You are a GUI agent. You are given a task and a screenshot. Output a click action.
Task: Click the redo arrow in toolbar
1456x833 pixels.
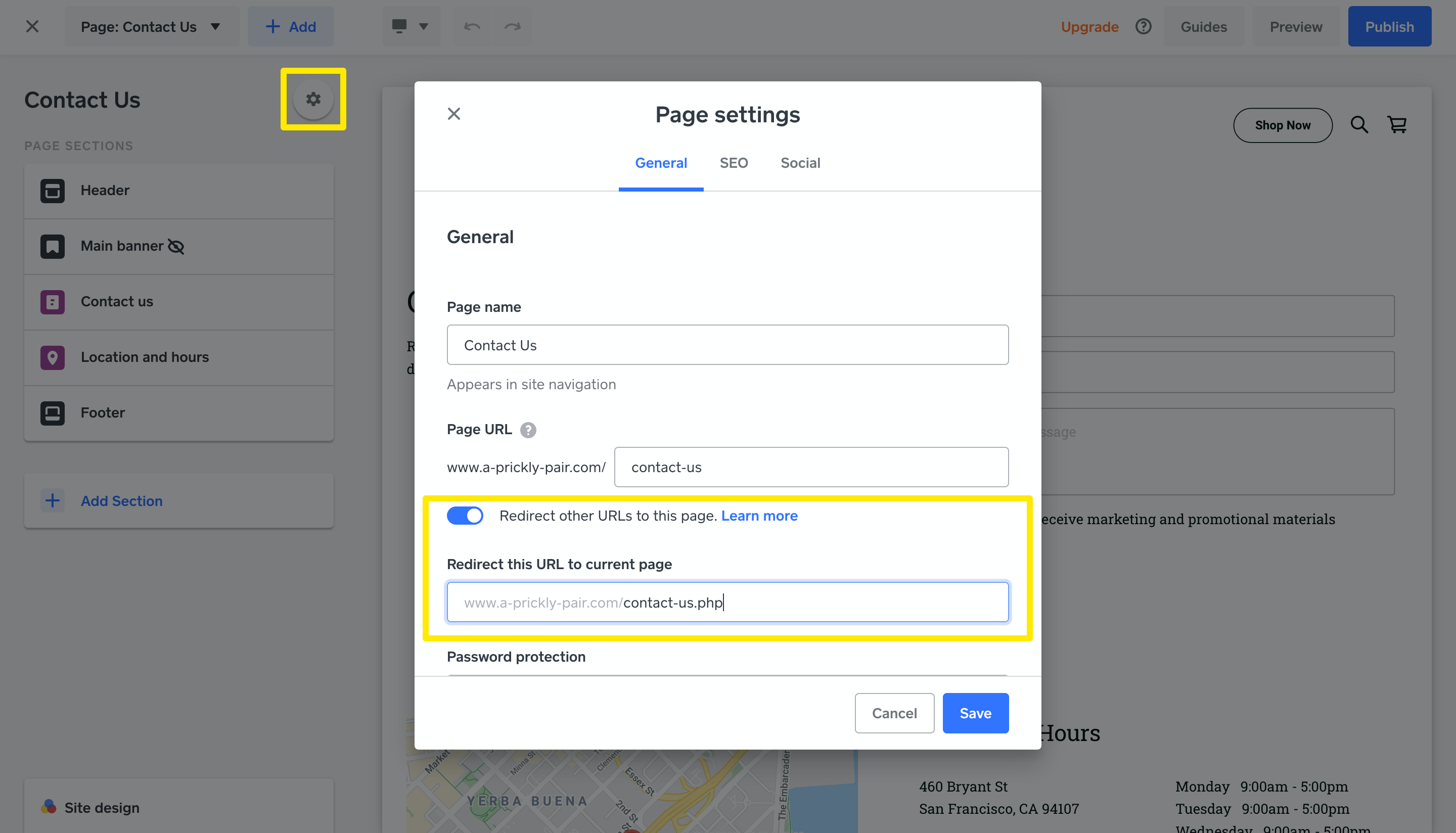pos(512,27)
